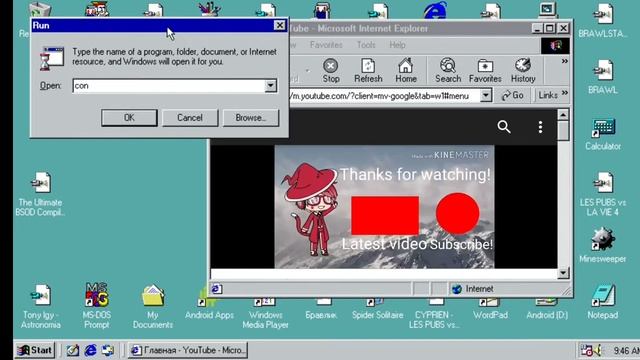Click the IE address bar URL field
This screenshot has width=640, height=360.
tap(384, 96)
